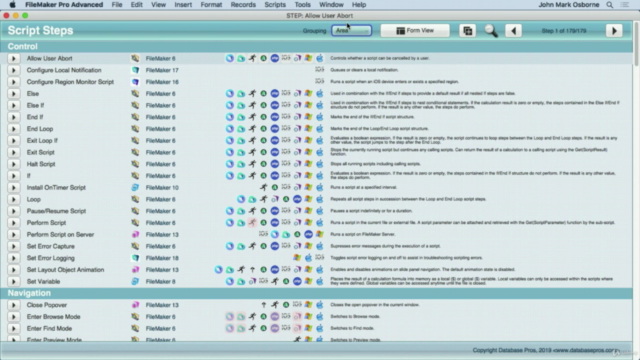Screen dimensions: 640x360
Task: Go to previous step with left arrow
Action: 513,31
